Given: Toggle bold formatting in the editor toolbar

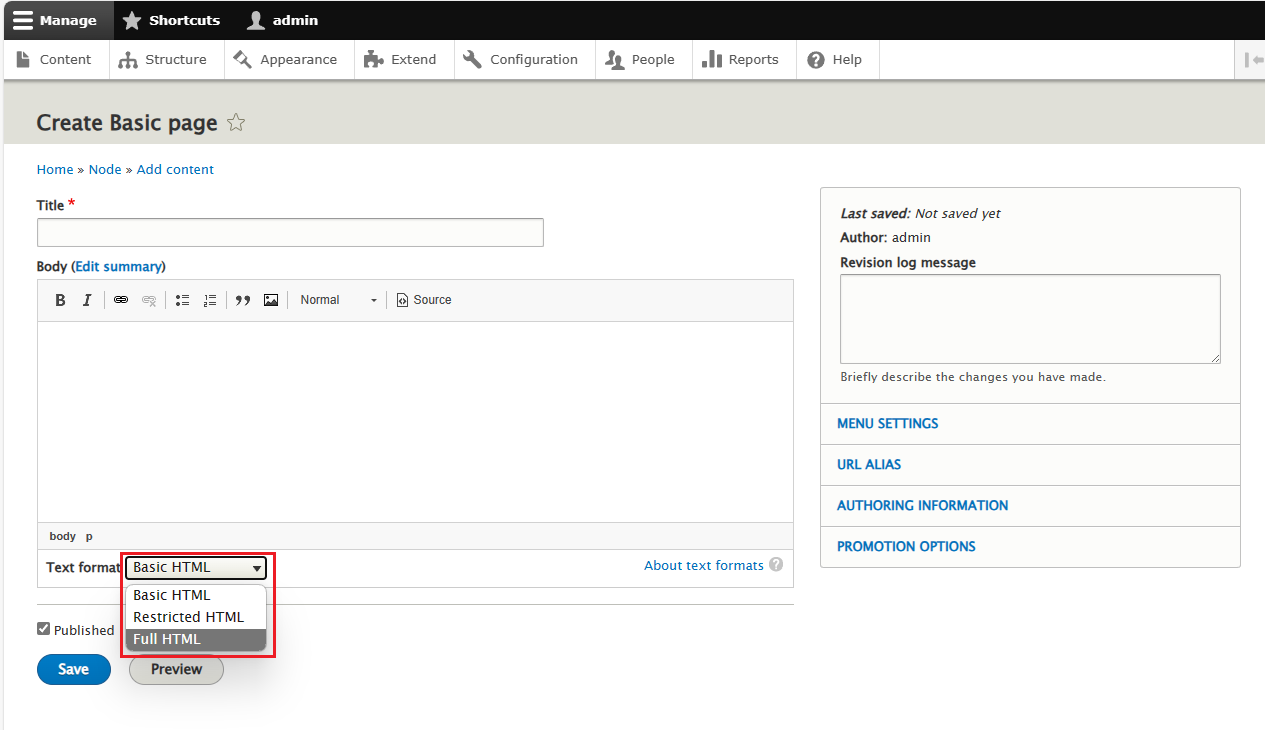Looking at the screenshot, I should pyautogui.click(x=60, y=300).
